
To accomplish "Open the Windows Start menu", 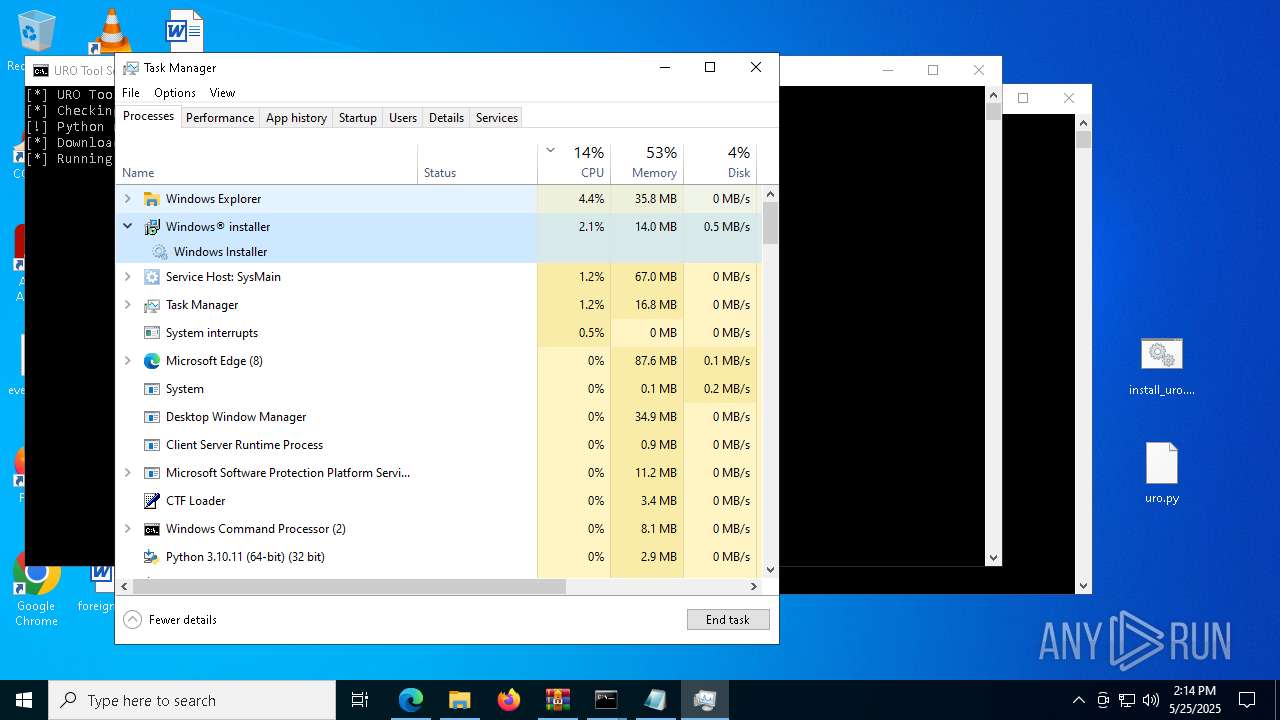I will (24, 700).
